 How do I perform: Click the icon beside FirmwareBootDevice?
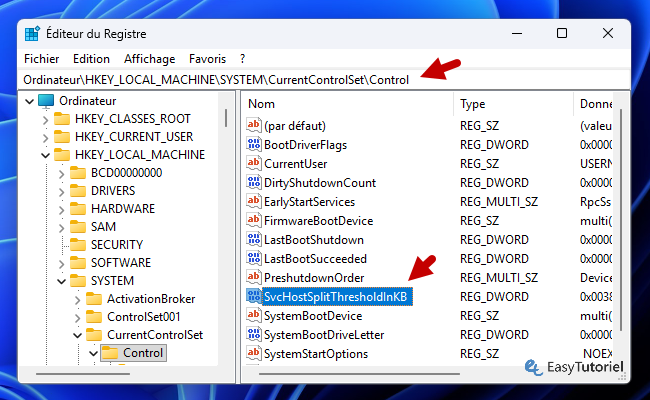tap(254, 221)
